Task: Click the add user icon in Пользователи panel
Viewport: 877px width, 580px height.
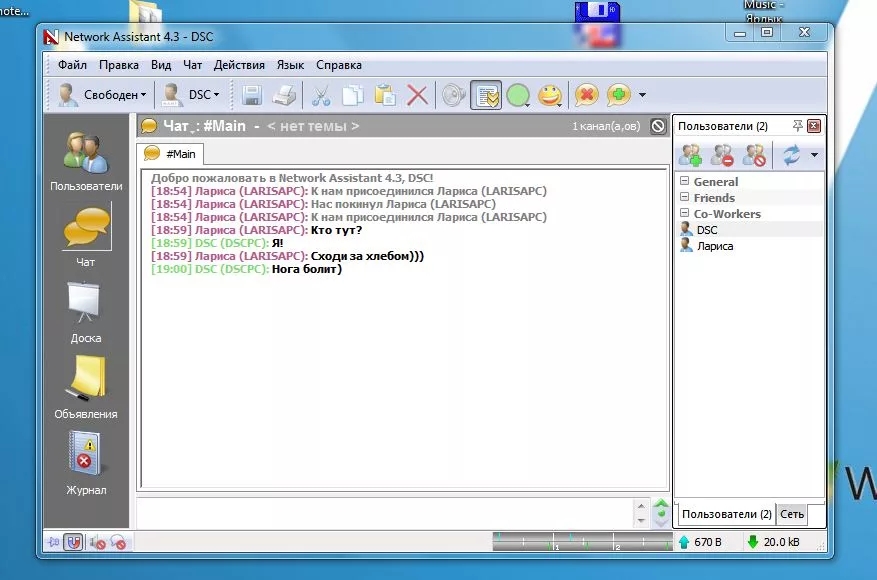Action: (x=690, y=155)
